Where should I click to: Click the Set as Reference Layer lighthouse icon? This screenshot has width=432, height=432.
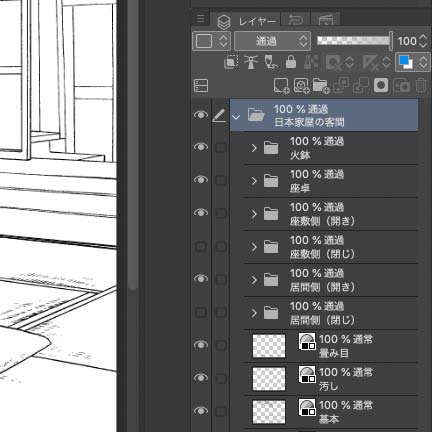pyautogui.click(x=251, y=62)
